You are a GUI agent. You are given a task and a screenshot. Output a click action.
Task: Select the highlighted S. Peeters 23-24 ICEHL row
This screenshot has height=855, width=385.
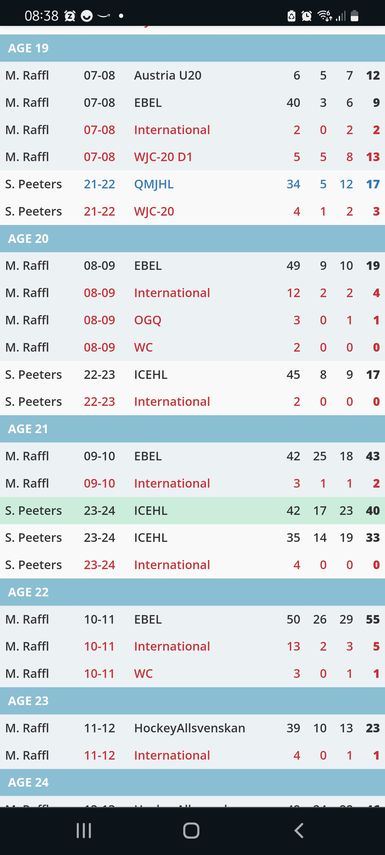tap(192, 510)
